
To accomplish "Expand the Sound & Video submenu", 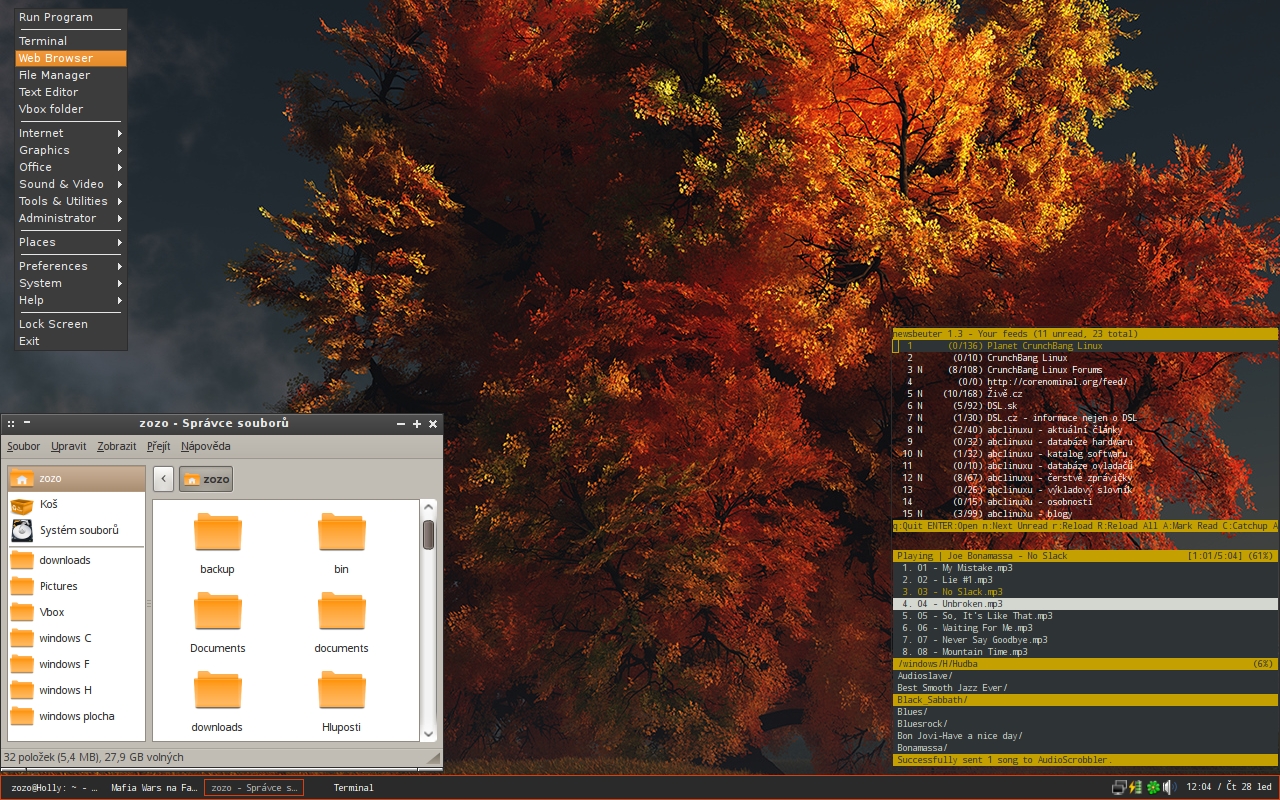I will (x=70, y=184).
